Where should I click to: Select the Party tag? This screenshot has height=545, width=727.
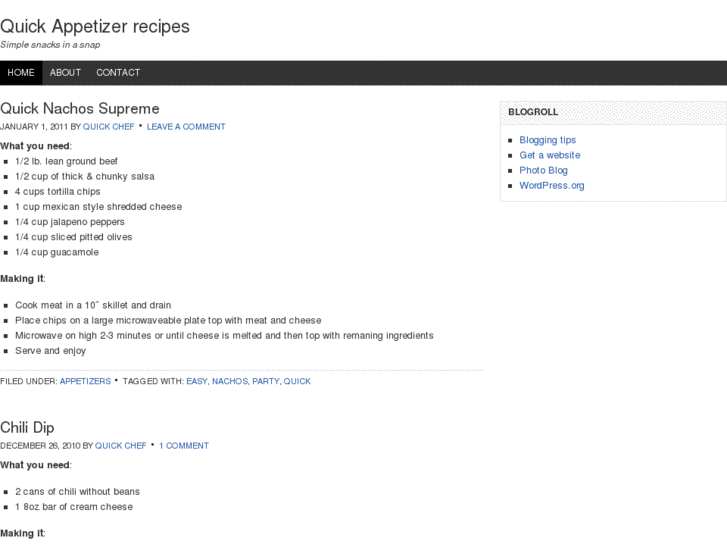click(x=265, y=381)
